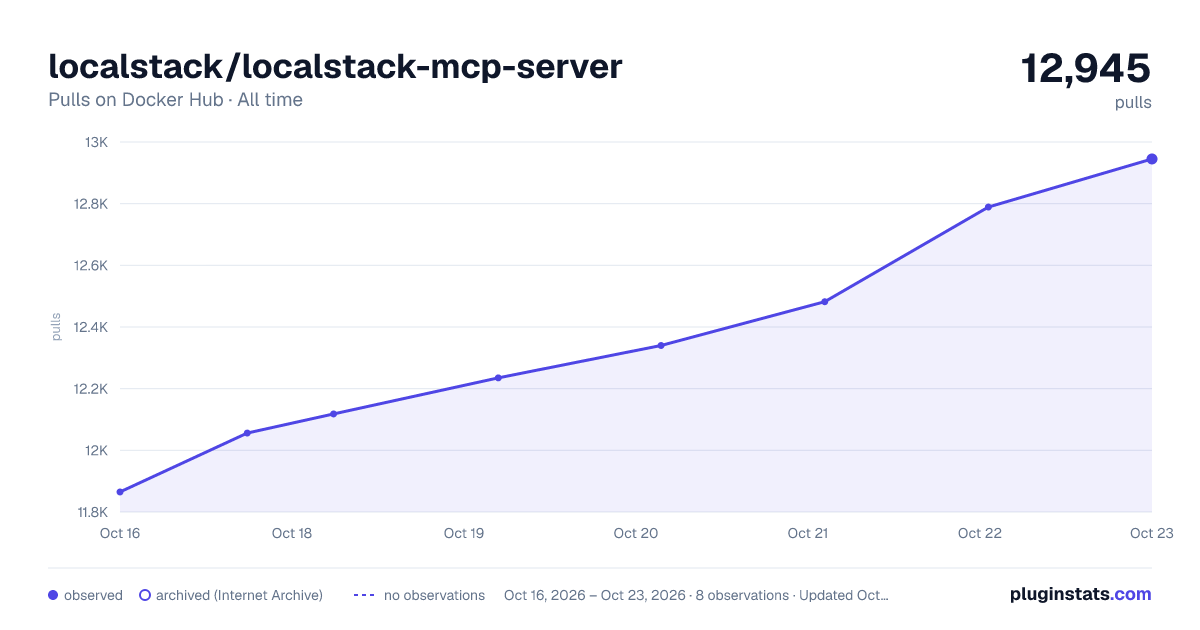Click the 'Oct 16, 2026 – Oct 23, 2026' date range text

(x=594, y=595)
